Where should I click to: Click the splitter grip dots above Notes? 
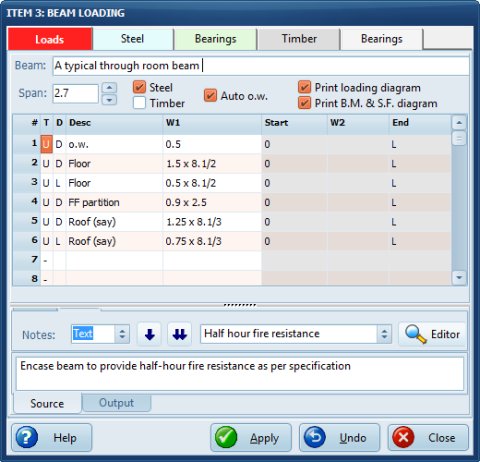tap(240, 305)
